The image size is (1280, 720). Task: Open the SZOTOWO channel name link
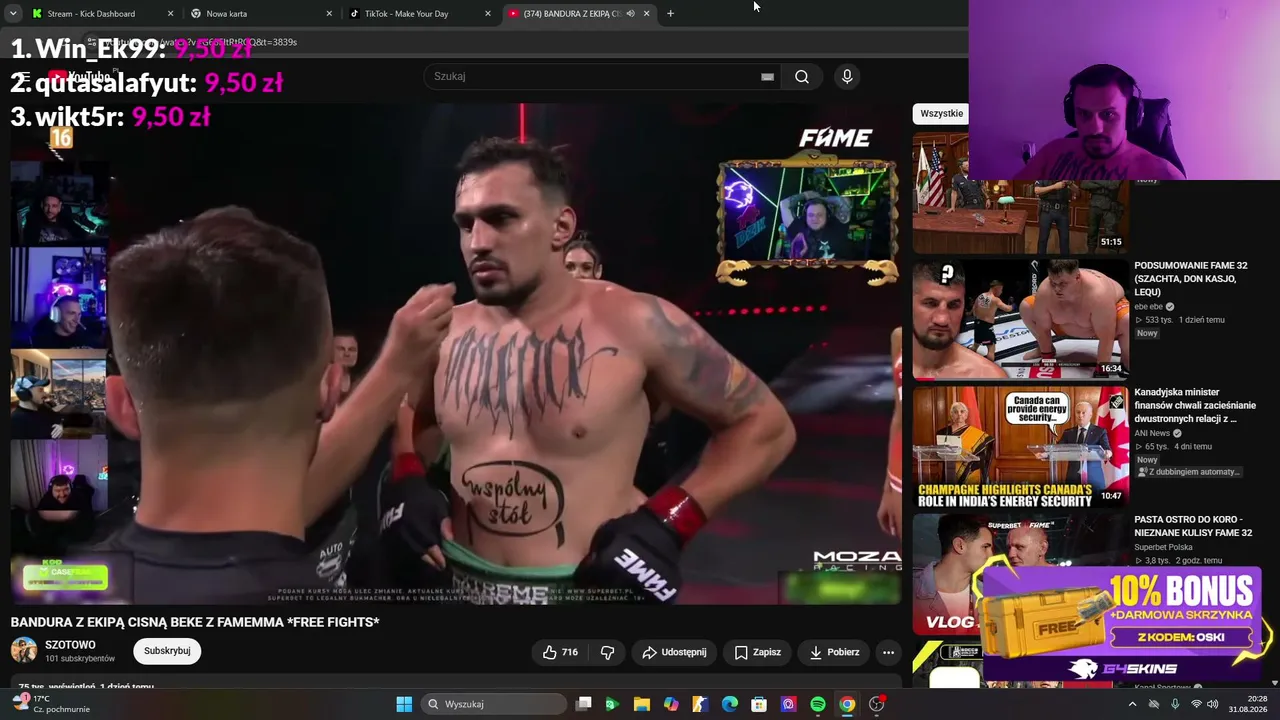tap(70, 645)
